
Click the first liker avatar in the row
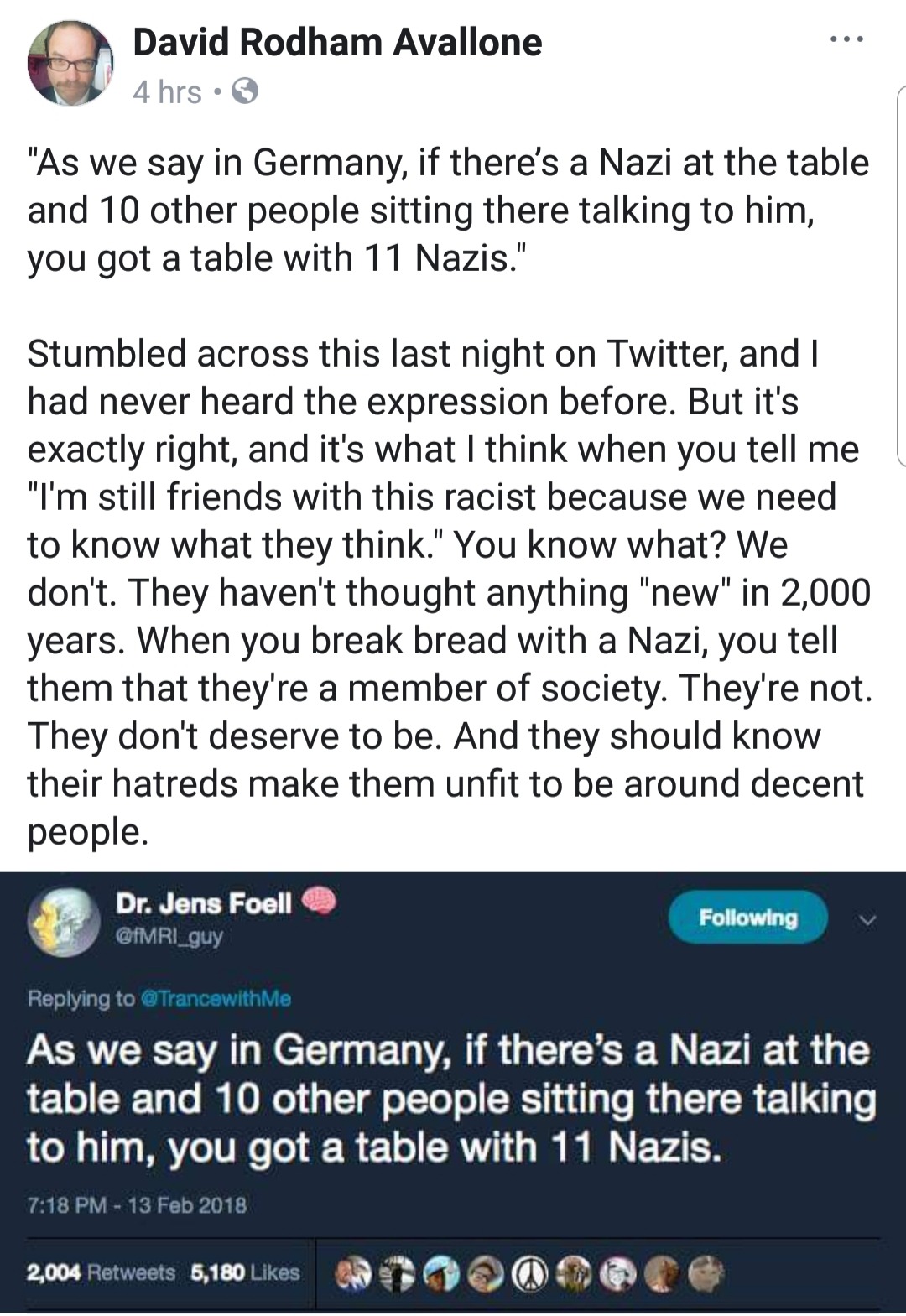(355, 1274)
